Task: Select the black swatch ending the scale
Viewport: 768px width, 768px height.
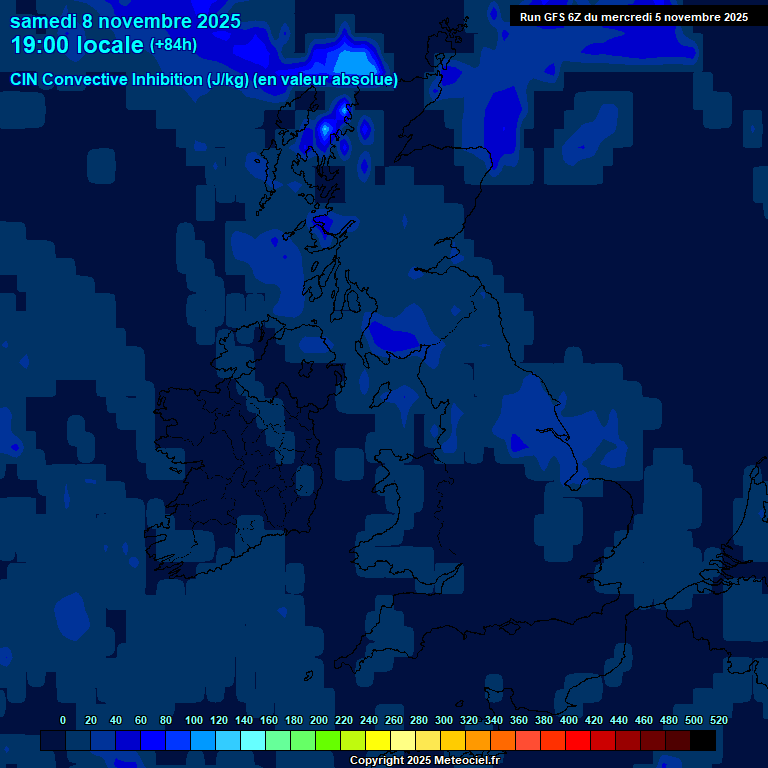Action: [x=703, y=741]
